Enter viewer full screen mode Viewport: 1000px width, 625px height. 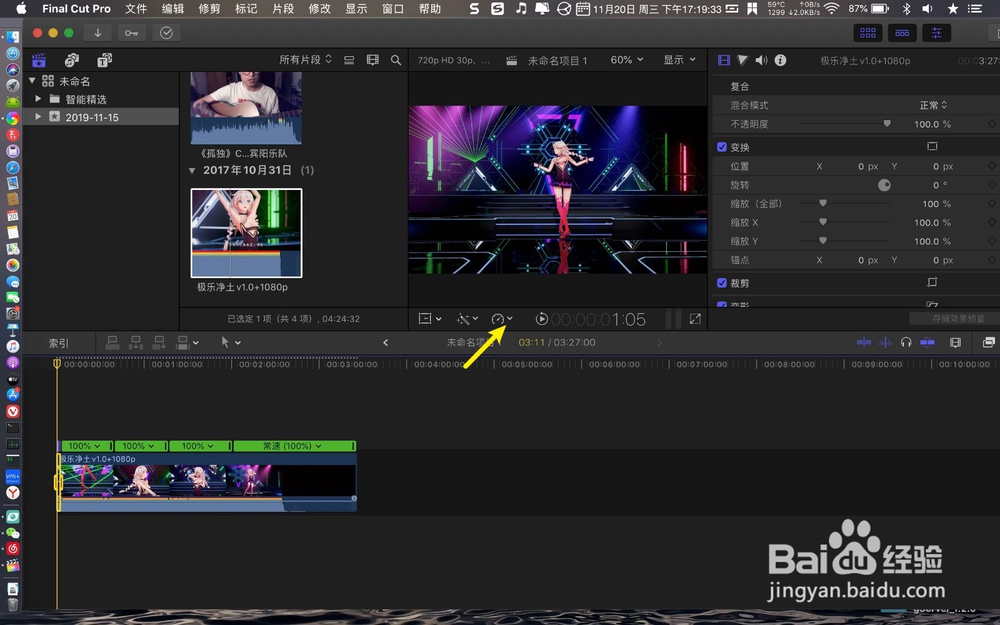click(695, 319)
